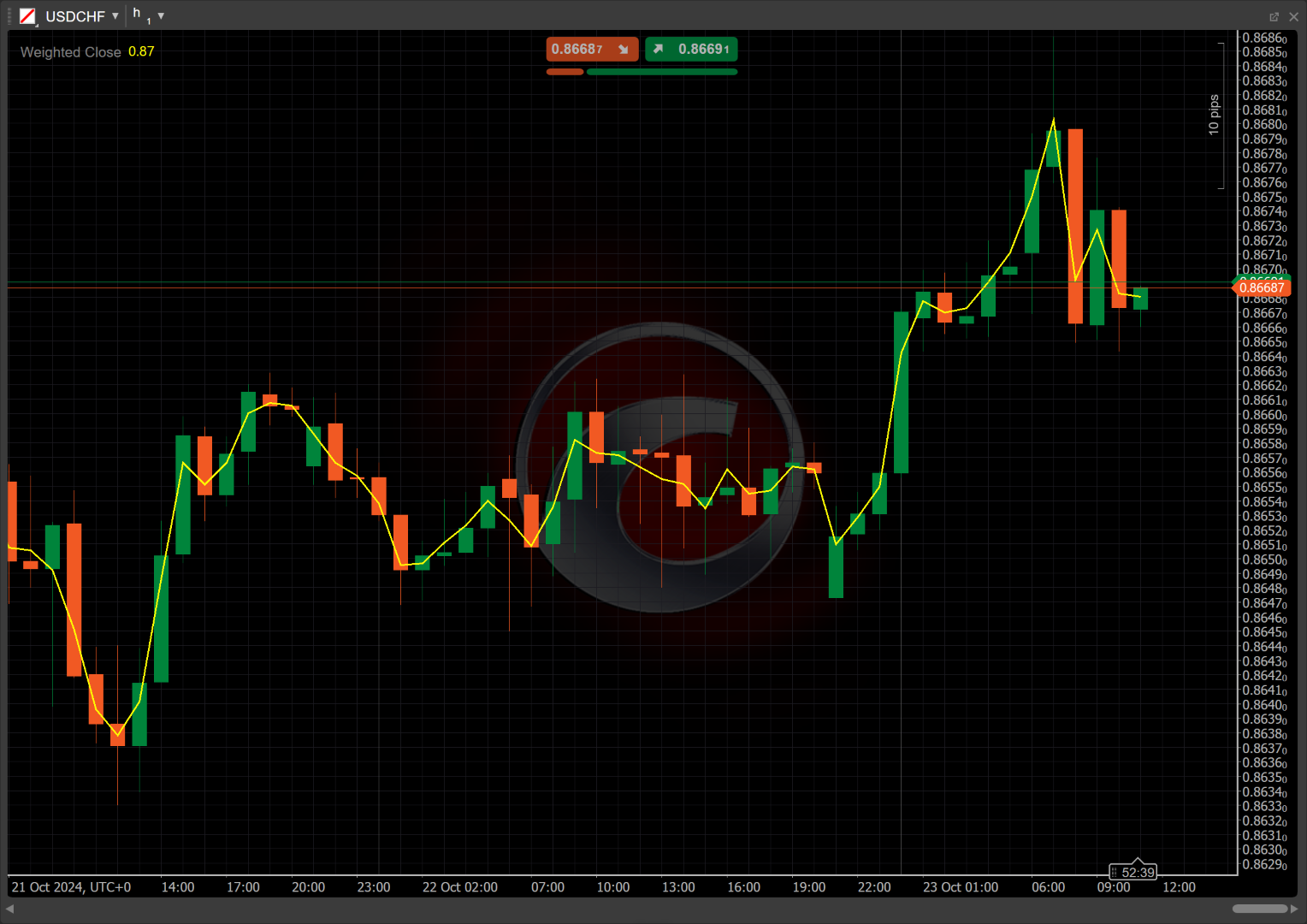1307x924 pixels.
Task: Click the orange 0.86687 price axis label
Action: click(x=1263, y=288)
